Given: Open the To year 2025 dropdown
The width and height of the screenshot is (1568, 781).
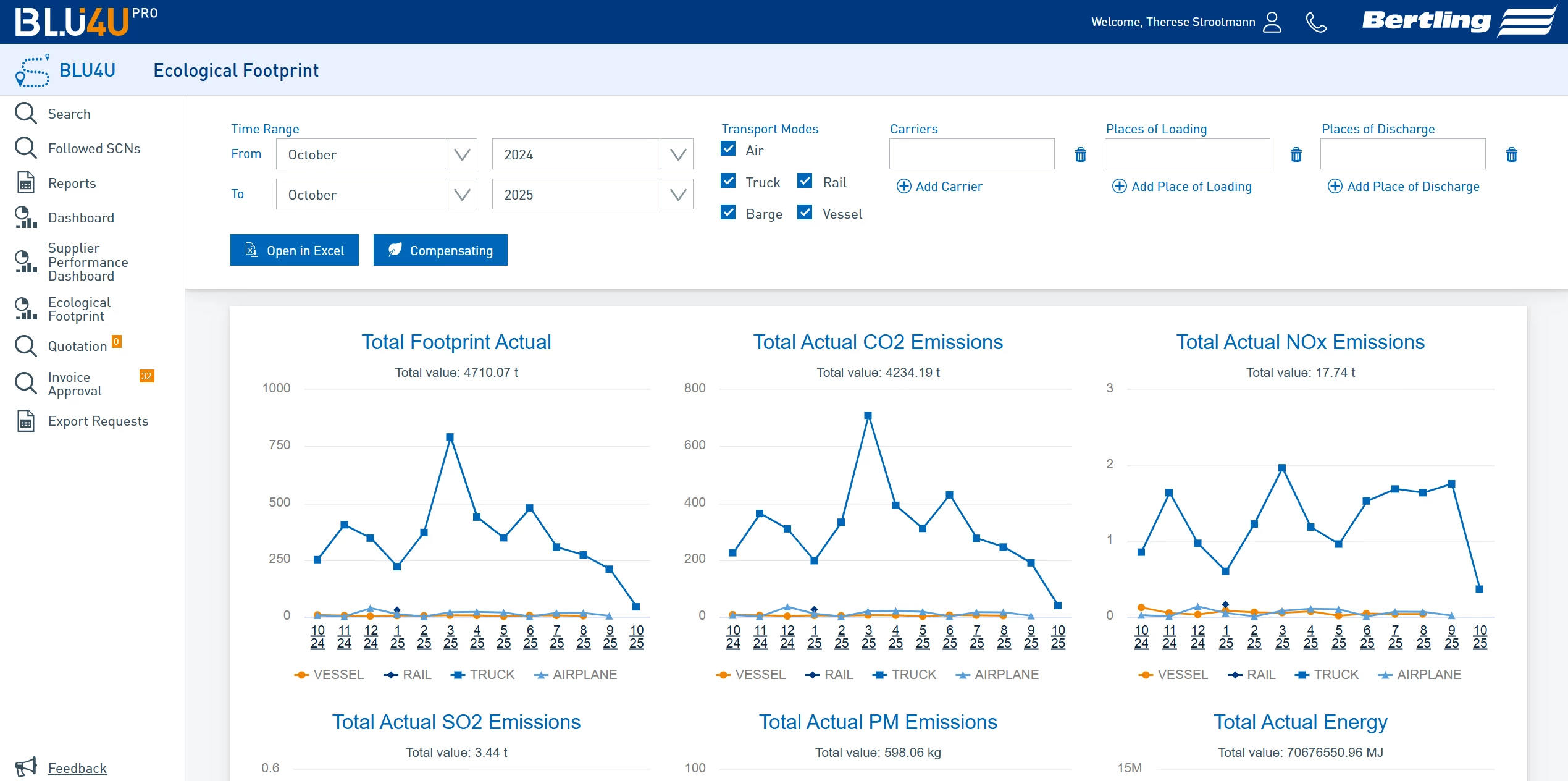Looking at the screenshot, I should (x=677, y=195).
